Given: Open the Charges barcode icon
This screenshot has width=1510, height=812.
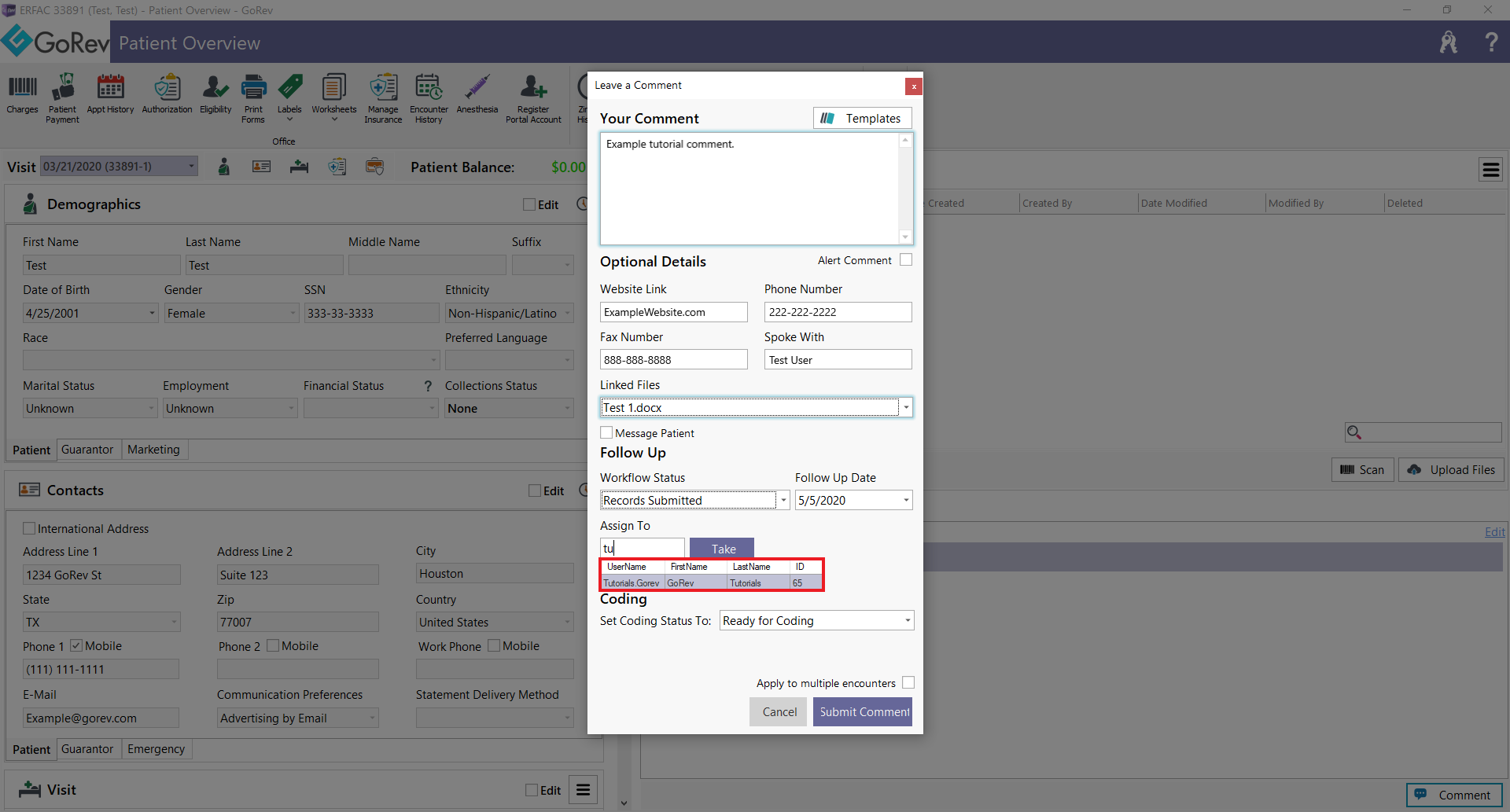Looking at the screenshot, I should [x=22, y=94].
